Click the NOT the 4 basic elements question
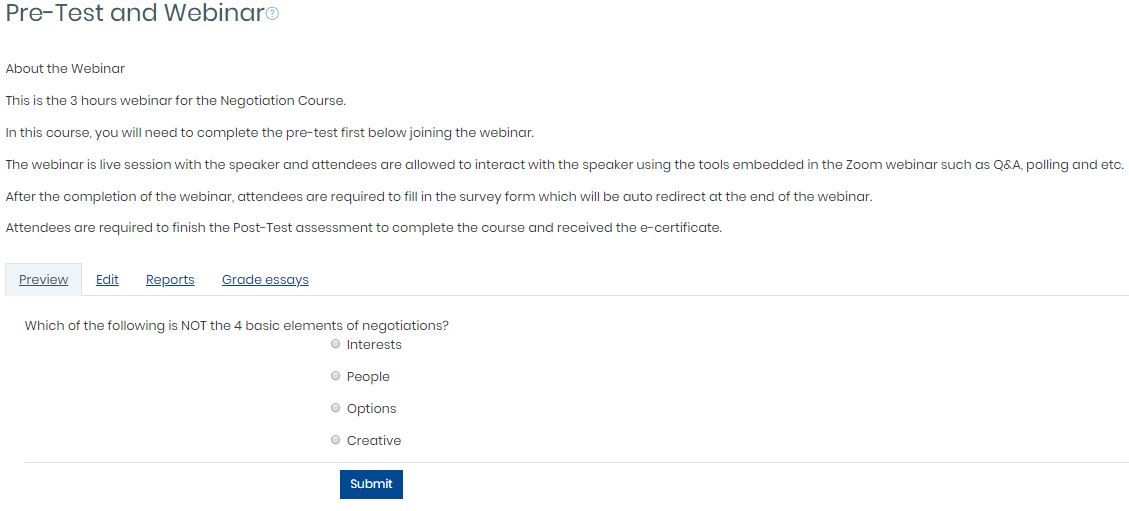Viewport: 1129px width, 511px height. (237, 325)
